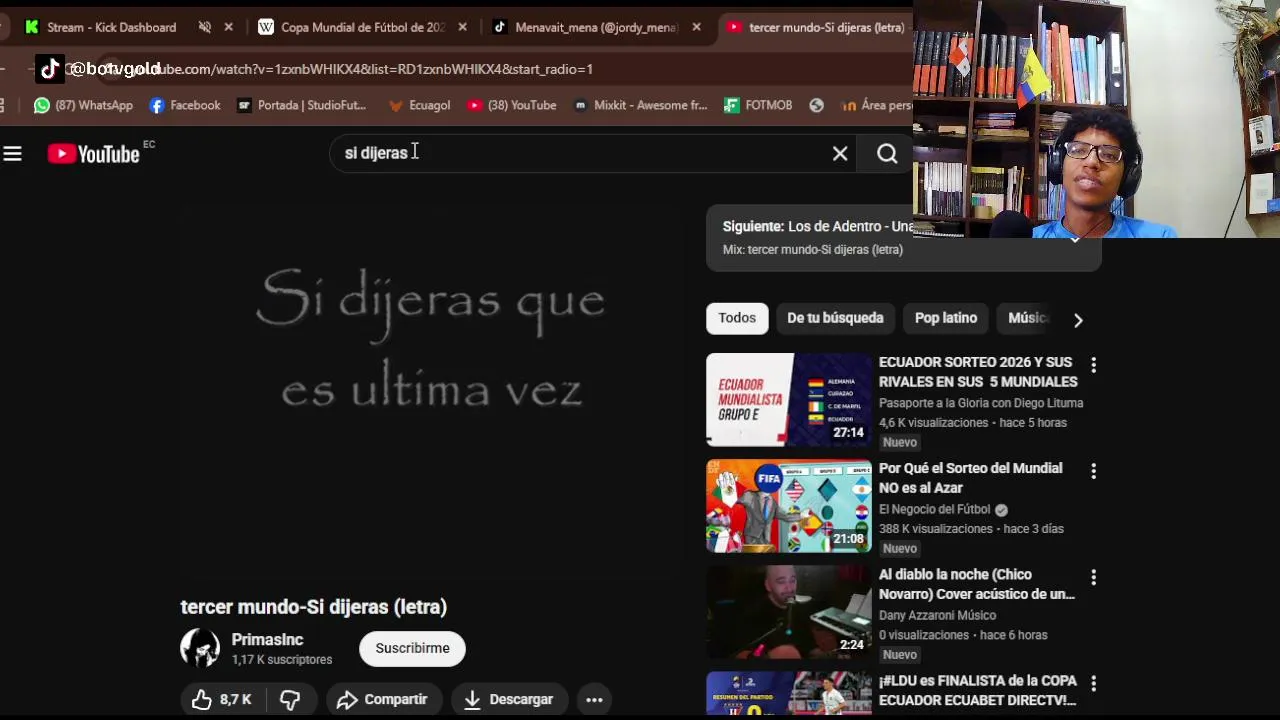Image resolution: width=1280 pixels, height=720 pixels.
Task: Close the Kick Dashboard tab
Action: click(228, 27)
